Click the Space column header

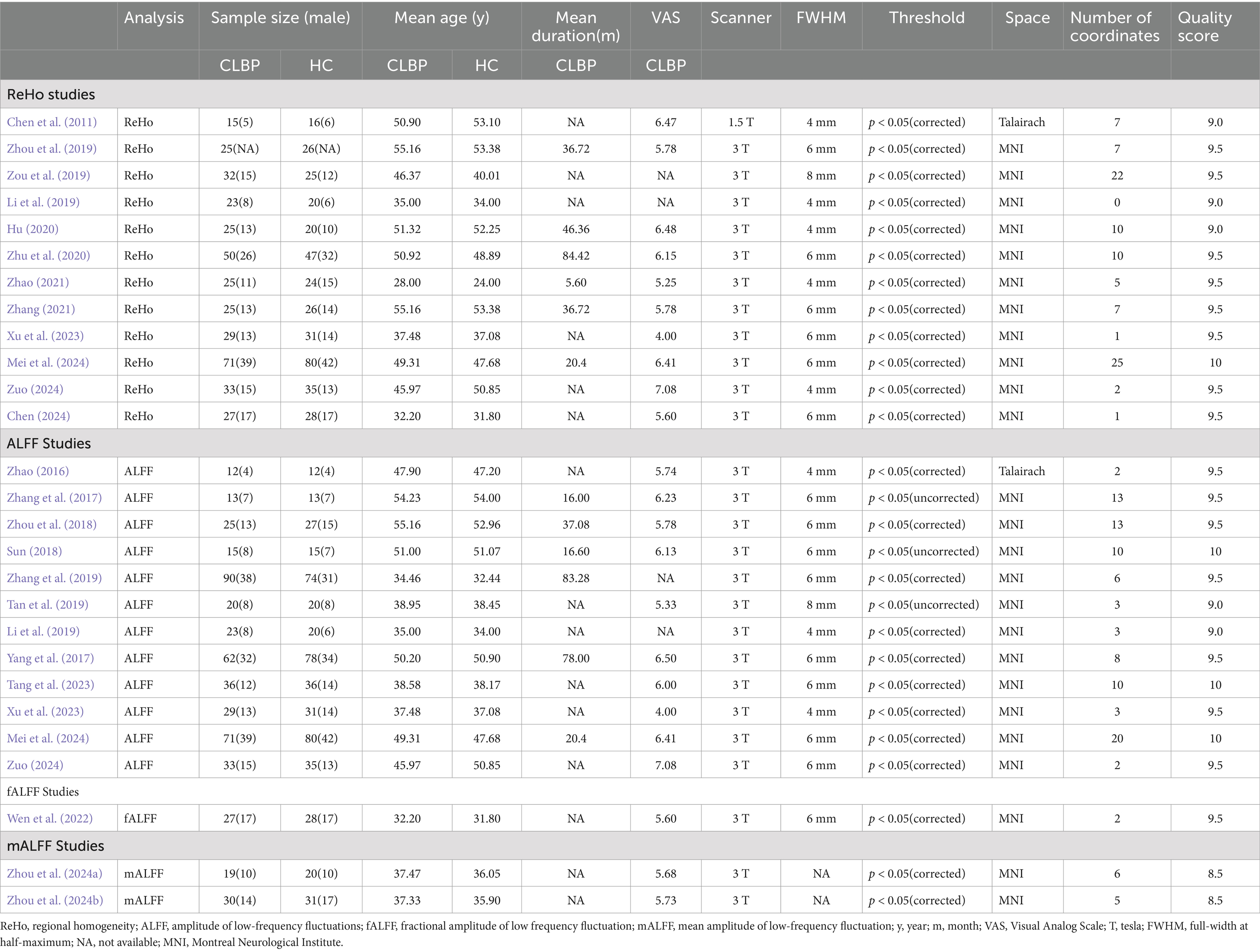(1027, 18)
